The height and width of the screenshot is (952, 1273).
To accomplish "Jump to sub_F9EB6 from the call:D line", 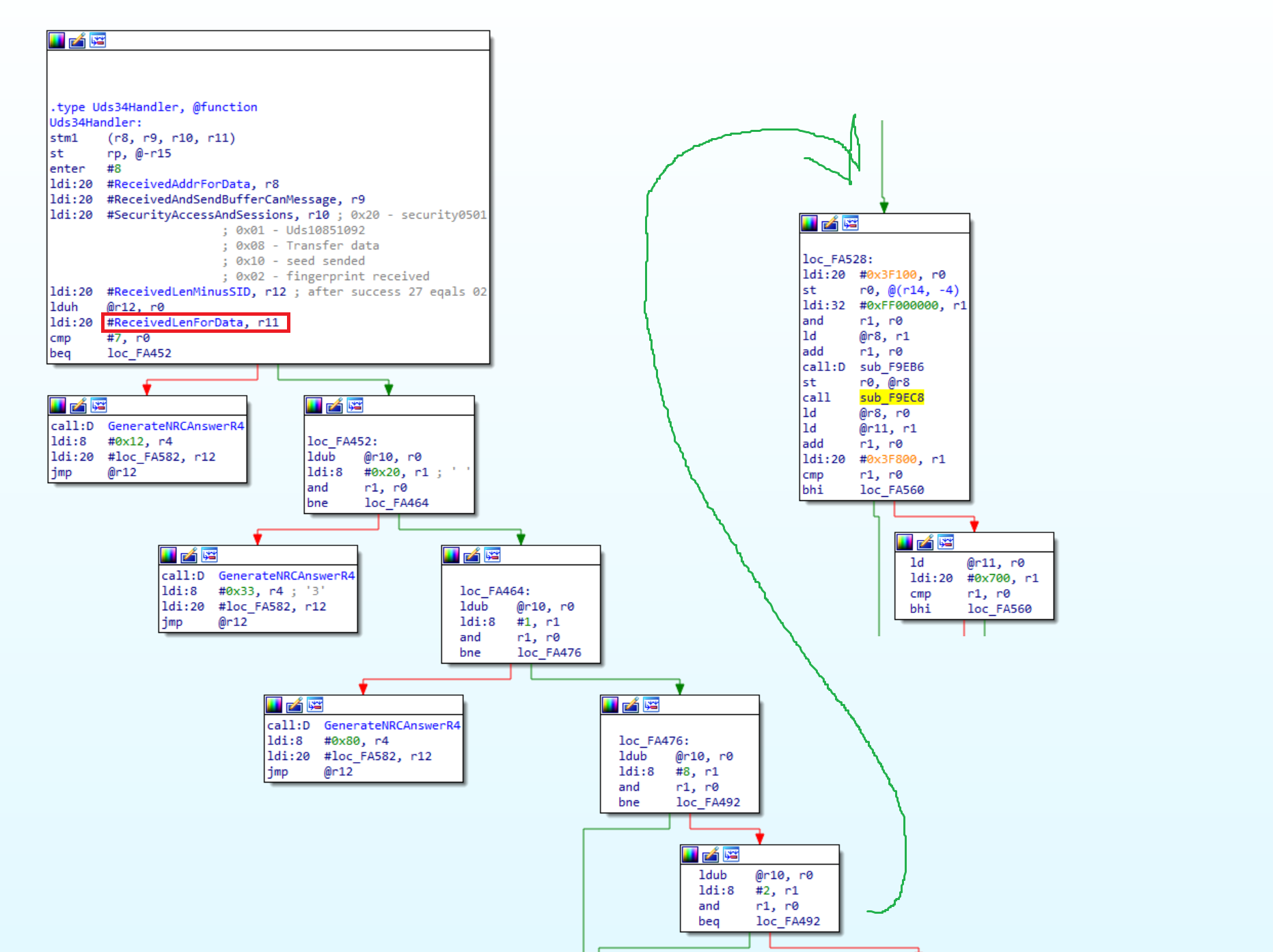I will coord(892,367).
